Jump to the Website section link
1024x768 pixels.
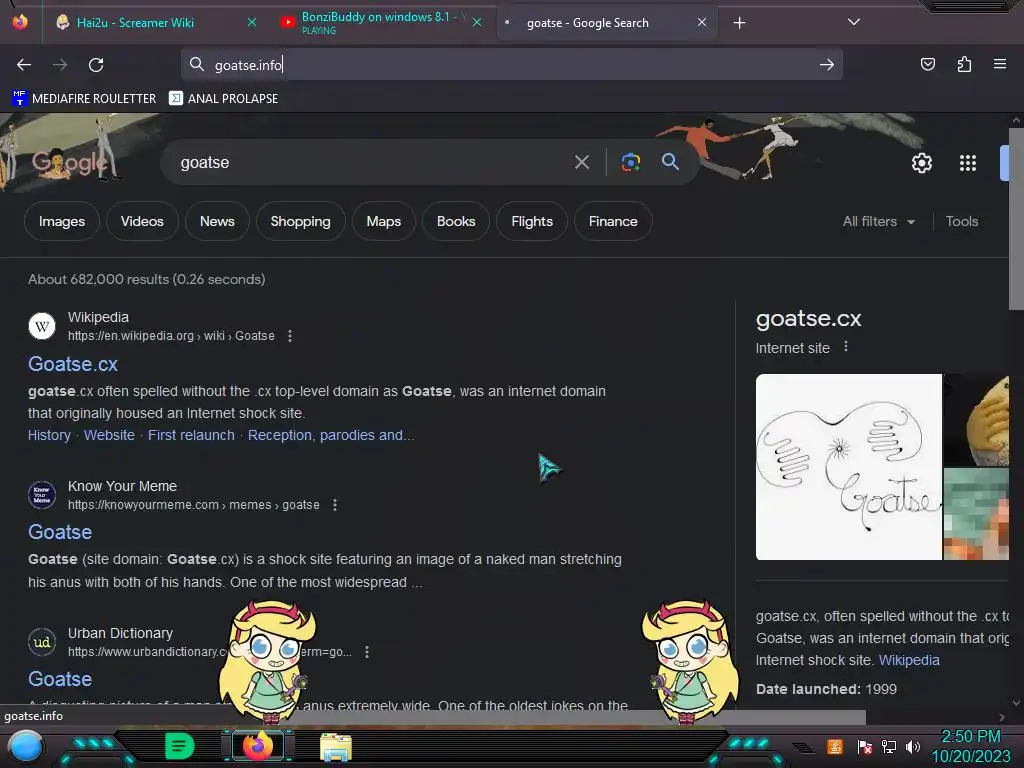coord(109,435)
